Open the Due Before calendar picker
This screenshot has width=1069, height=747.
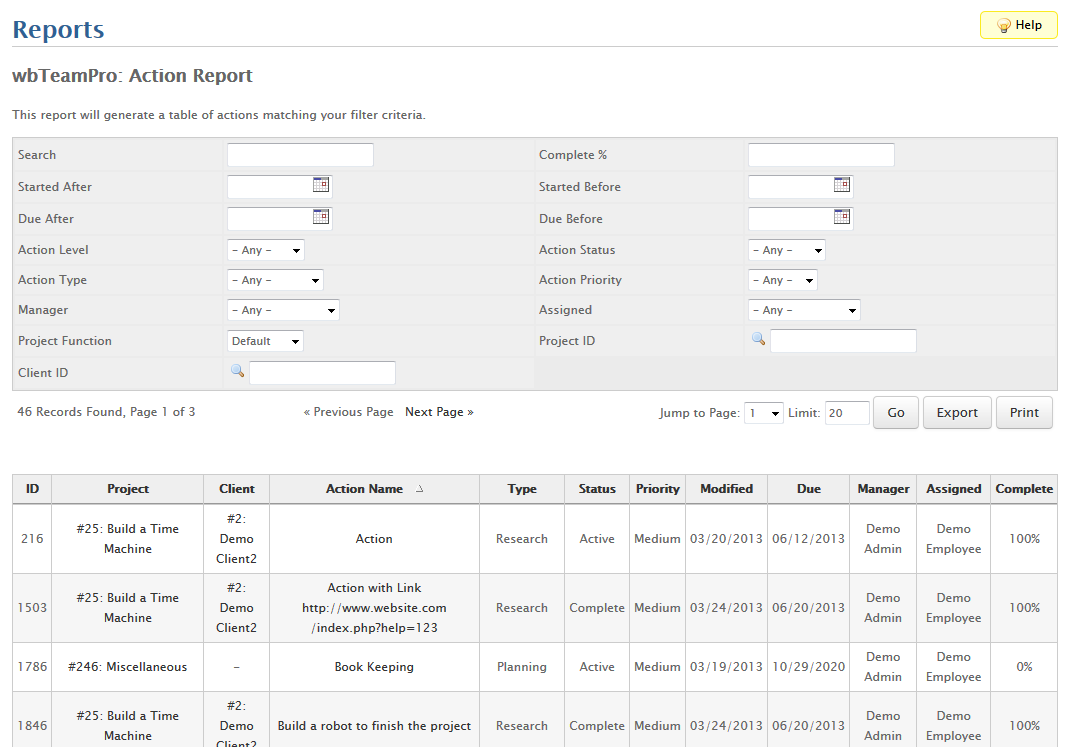(842, 217)
